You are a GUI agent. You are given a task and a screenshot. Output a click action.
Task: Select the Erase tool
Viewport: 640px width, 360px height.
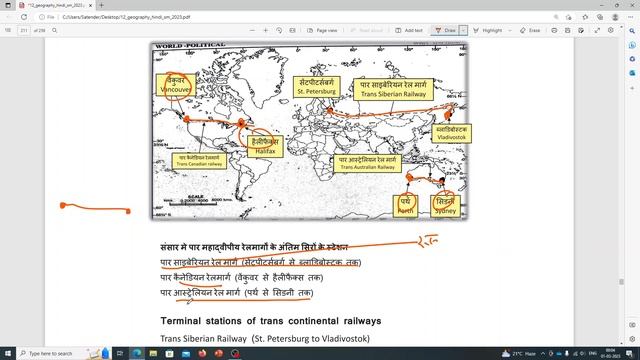click(530, 30)
